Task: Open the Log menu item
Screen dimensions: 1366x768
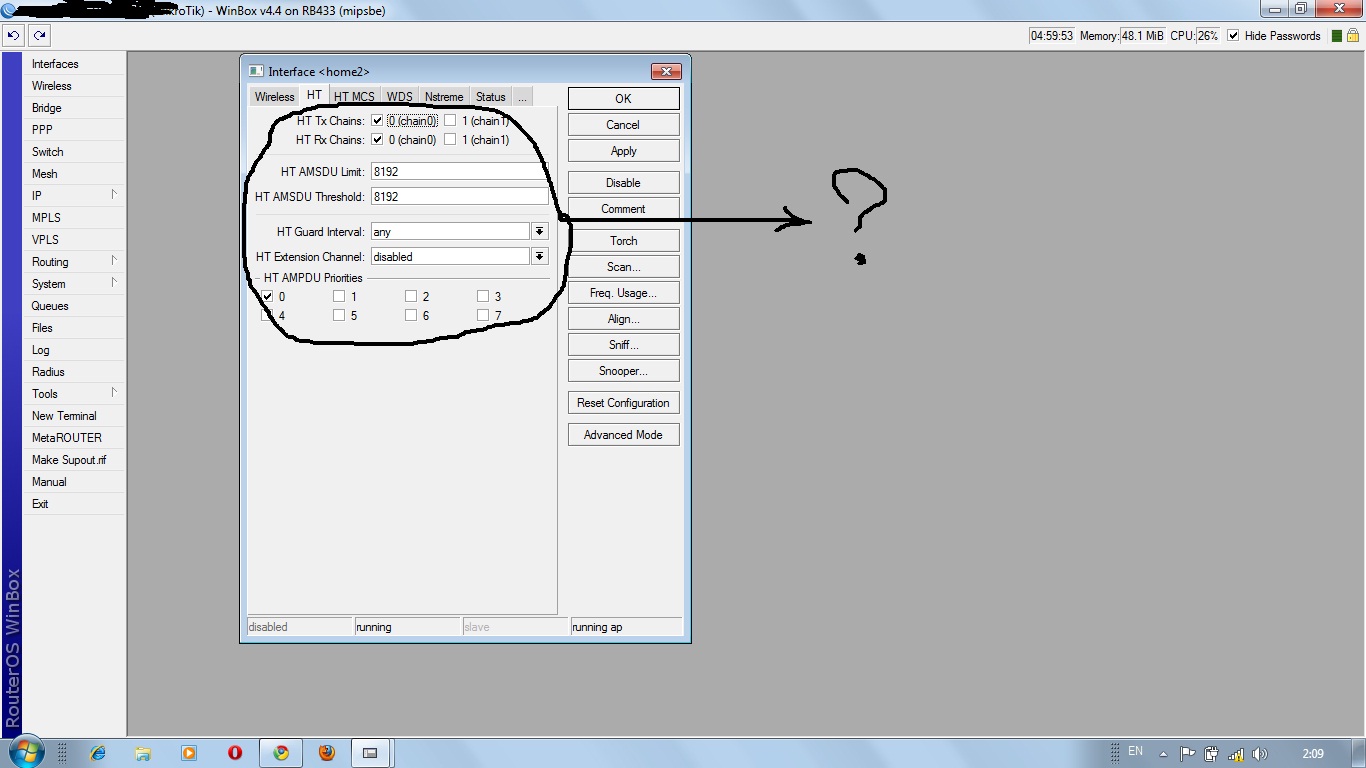Action: click(x=75, y=350)
